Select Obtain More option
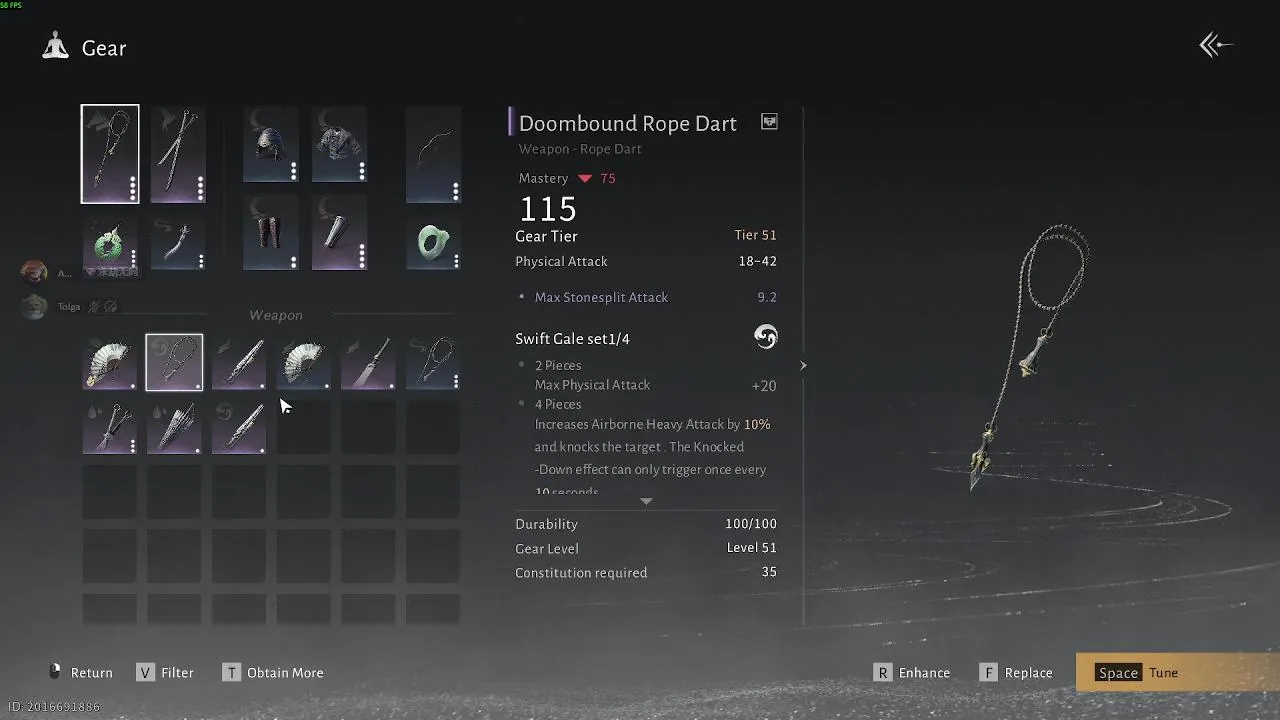This screenshot has height=720, width=1280. (x=272, y=672)
